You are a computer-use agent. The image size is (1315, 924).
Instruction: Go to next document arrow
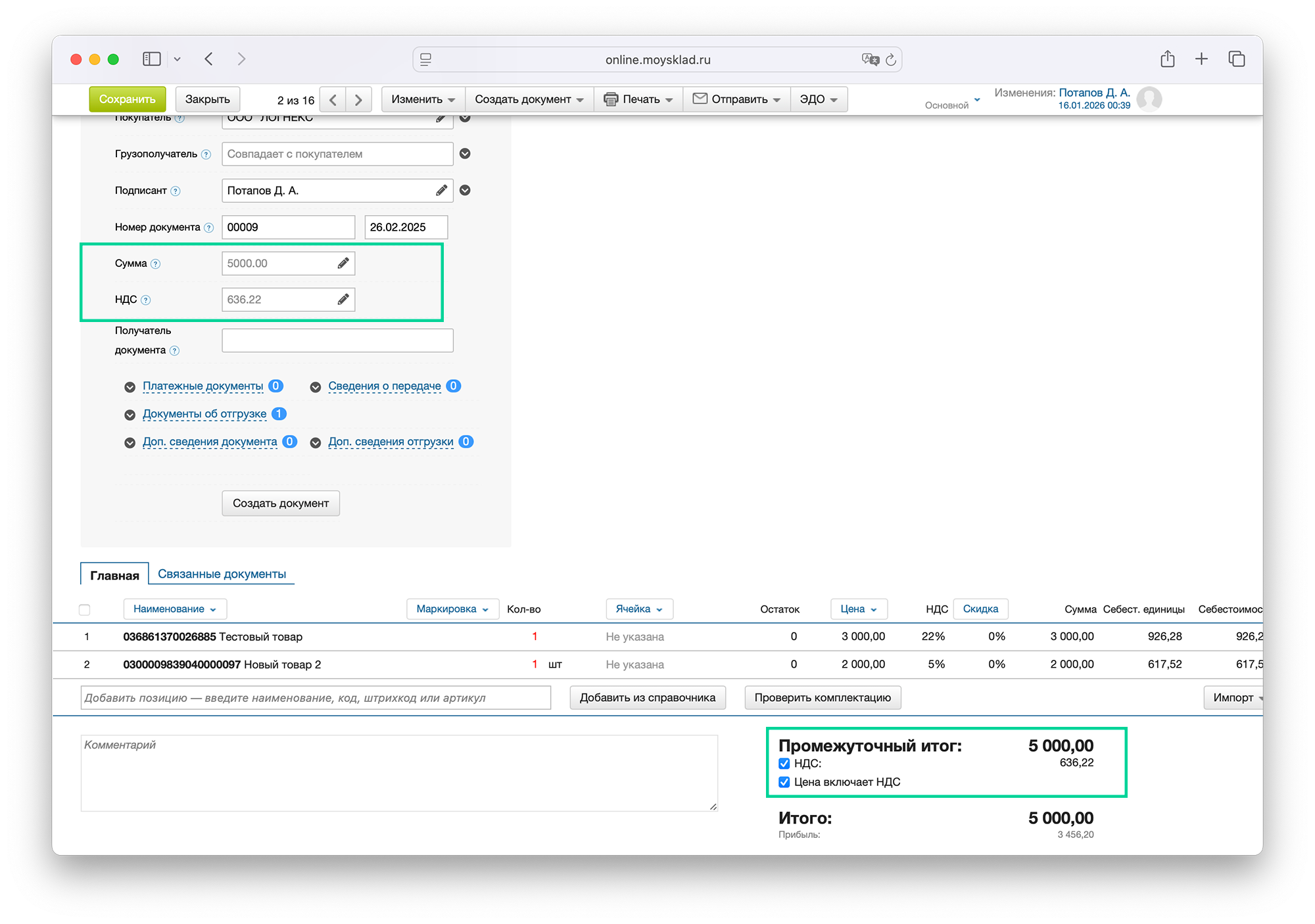358,100
